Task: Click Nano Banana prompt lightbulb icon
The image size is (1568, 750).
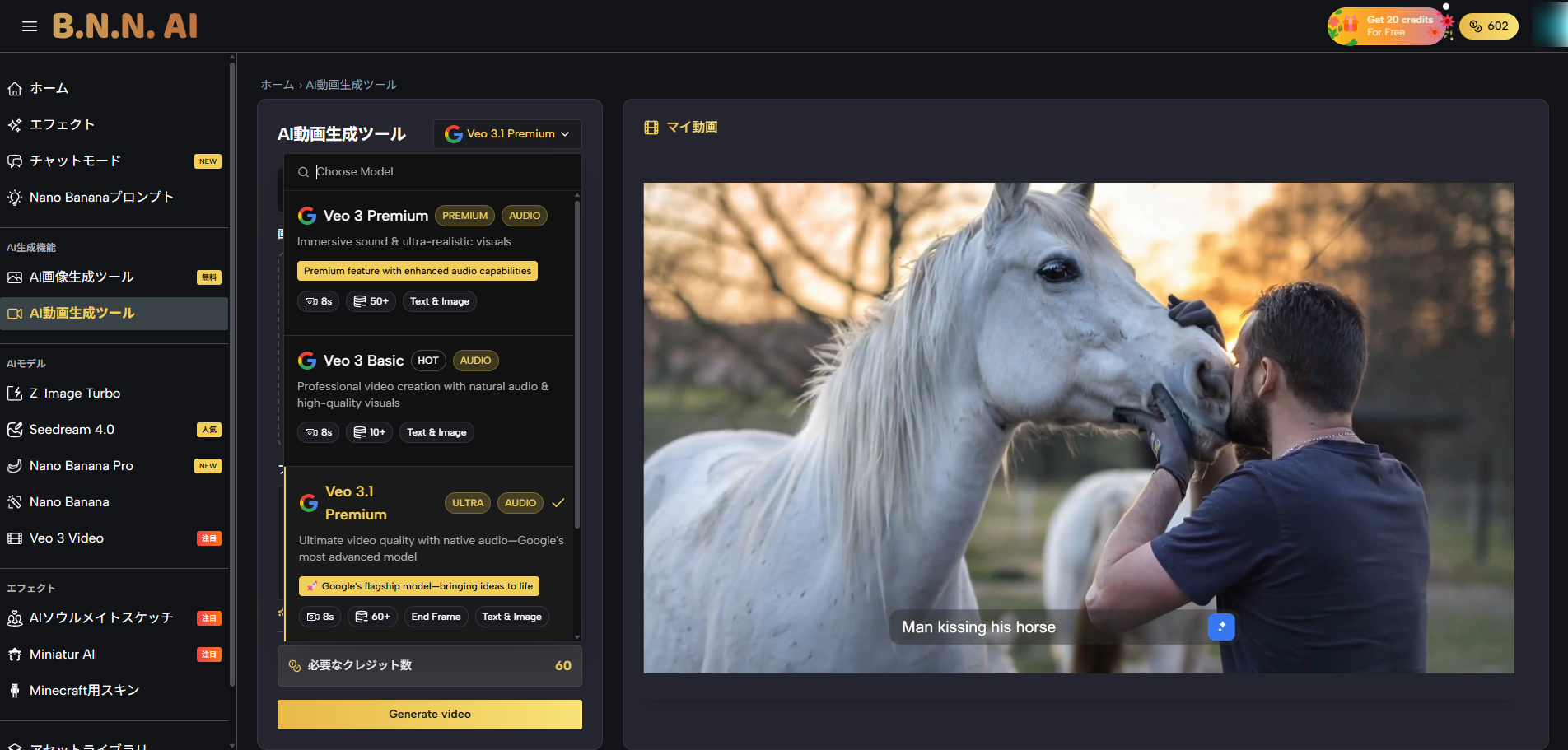Action: point(15,198)
